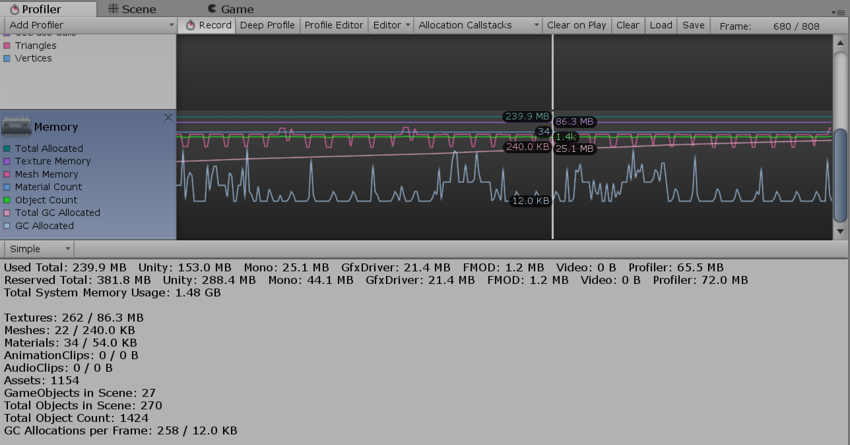Enable Deep Profile mode
Image resolution: width=850 pixels, height=445 pixels.
click(267, 25)
